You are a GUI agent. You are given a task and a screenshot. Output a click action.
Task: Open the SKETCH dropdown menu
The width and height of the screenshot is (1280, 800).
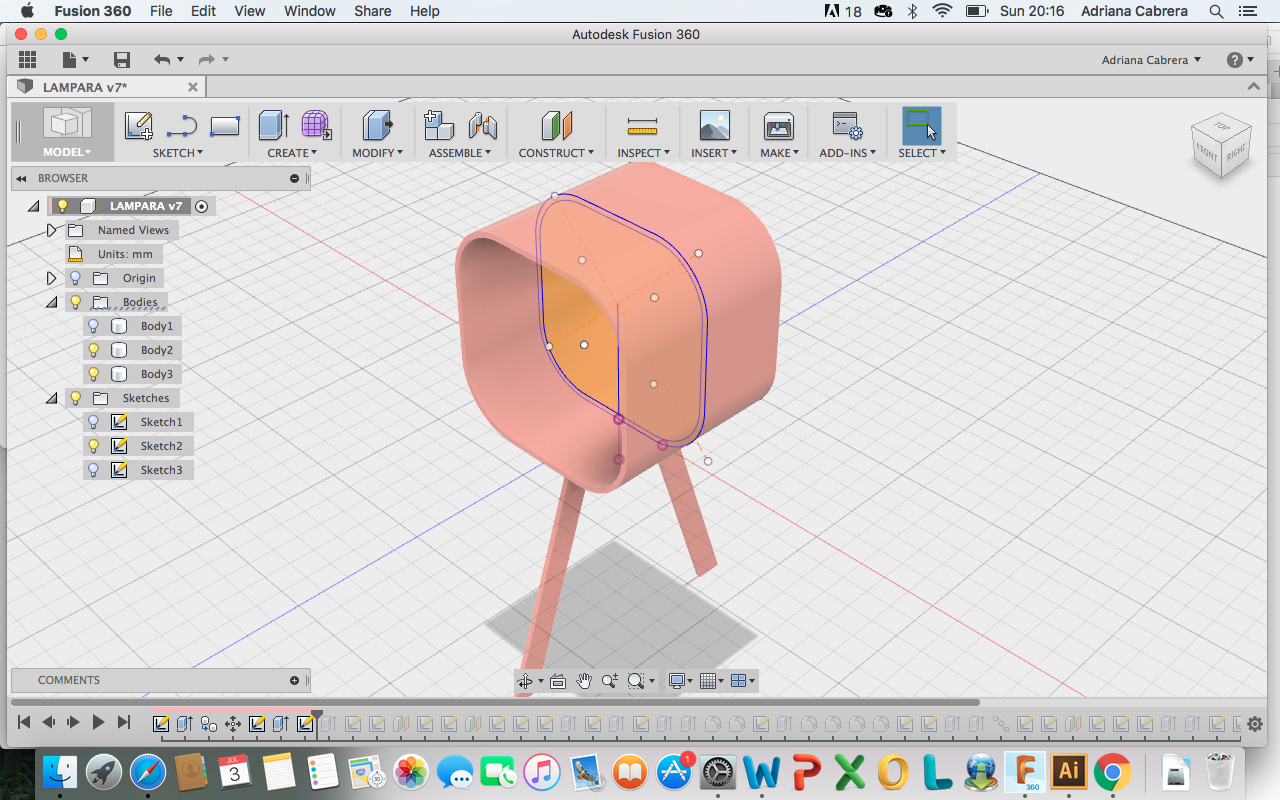pos(178,153)
